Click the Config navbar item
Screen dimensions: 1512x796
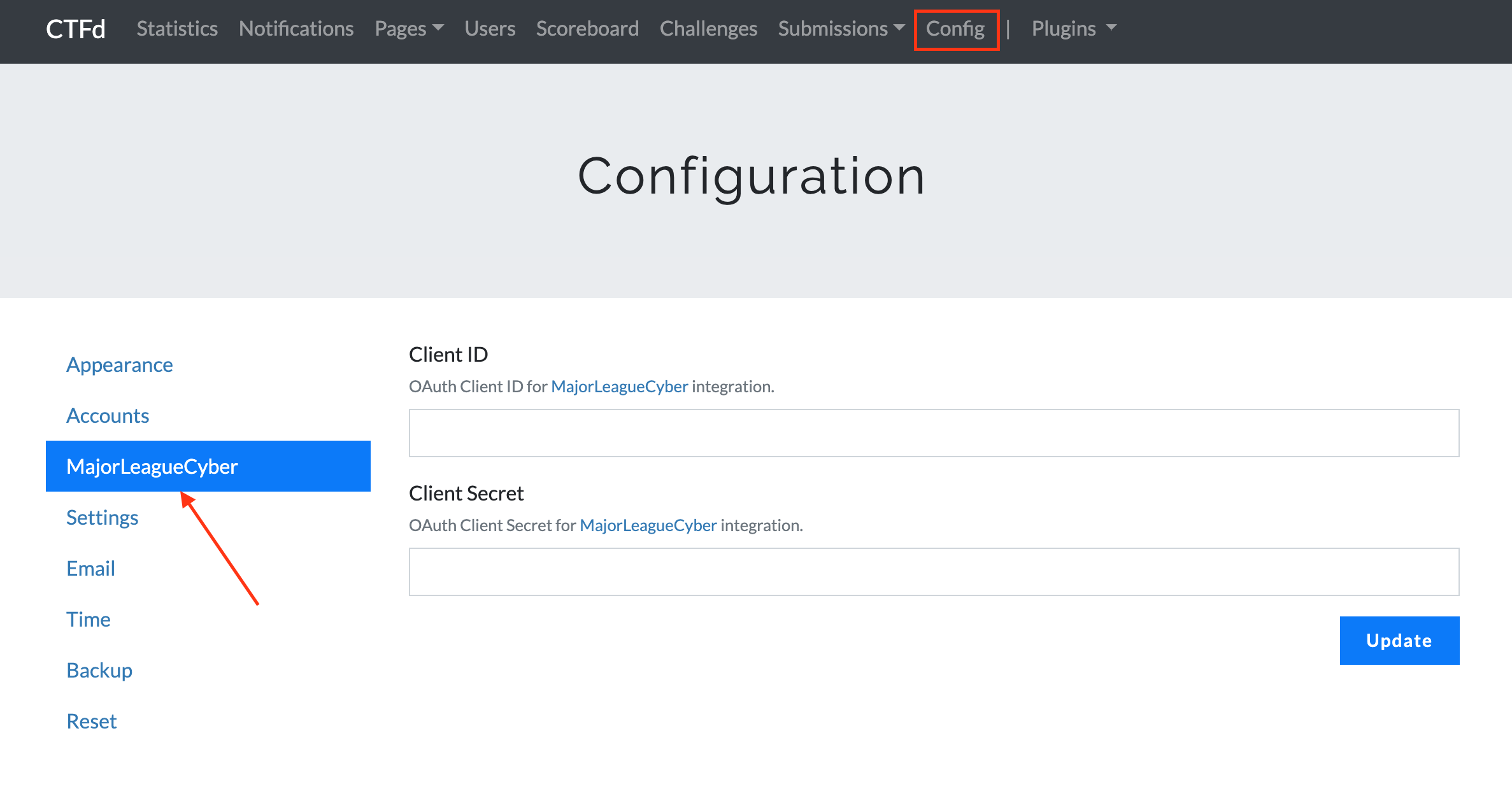pyautogui.click(x=955, y=29)
